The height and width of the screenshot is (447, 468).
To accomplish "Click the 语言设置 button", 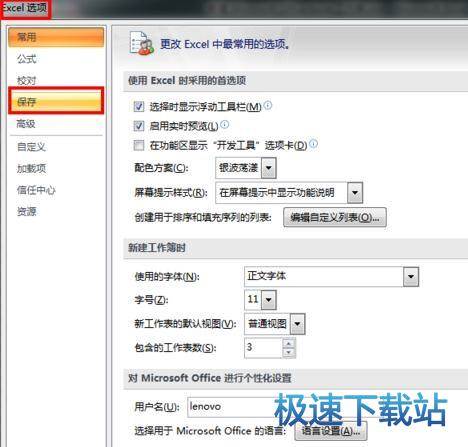I will 331,431.
